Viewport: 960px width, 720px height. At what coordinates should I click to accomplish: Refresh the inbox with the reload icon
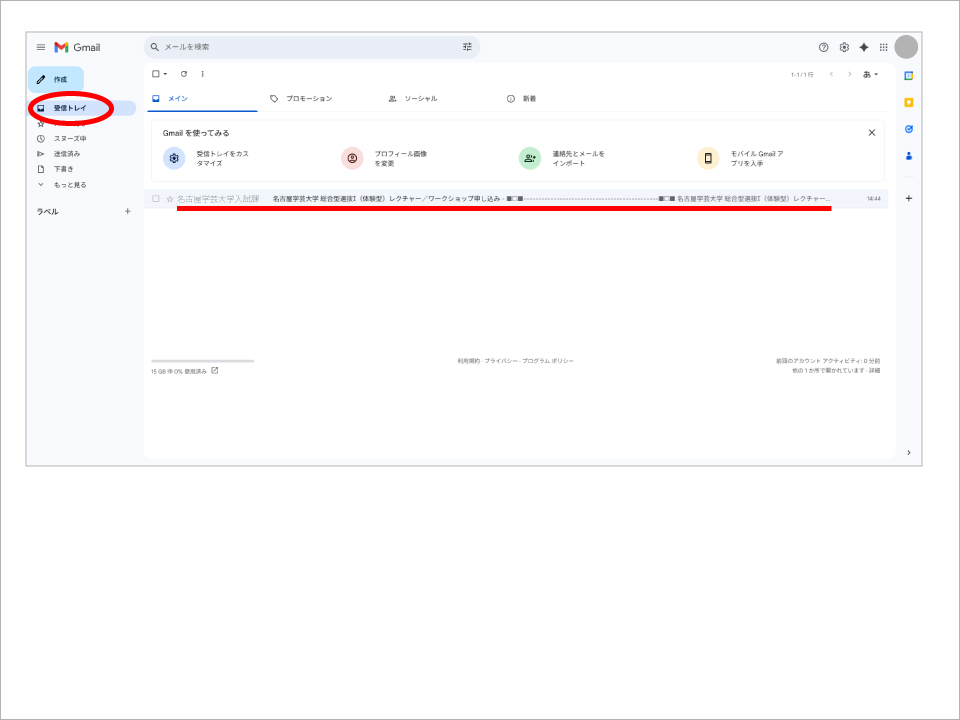184,74
